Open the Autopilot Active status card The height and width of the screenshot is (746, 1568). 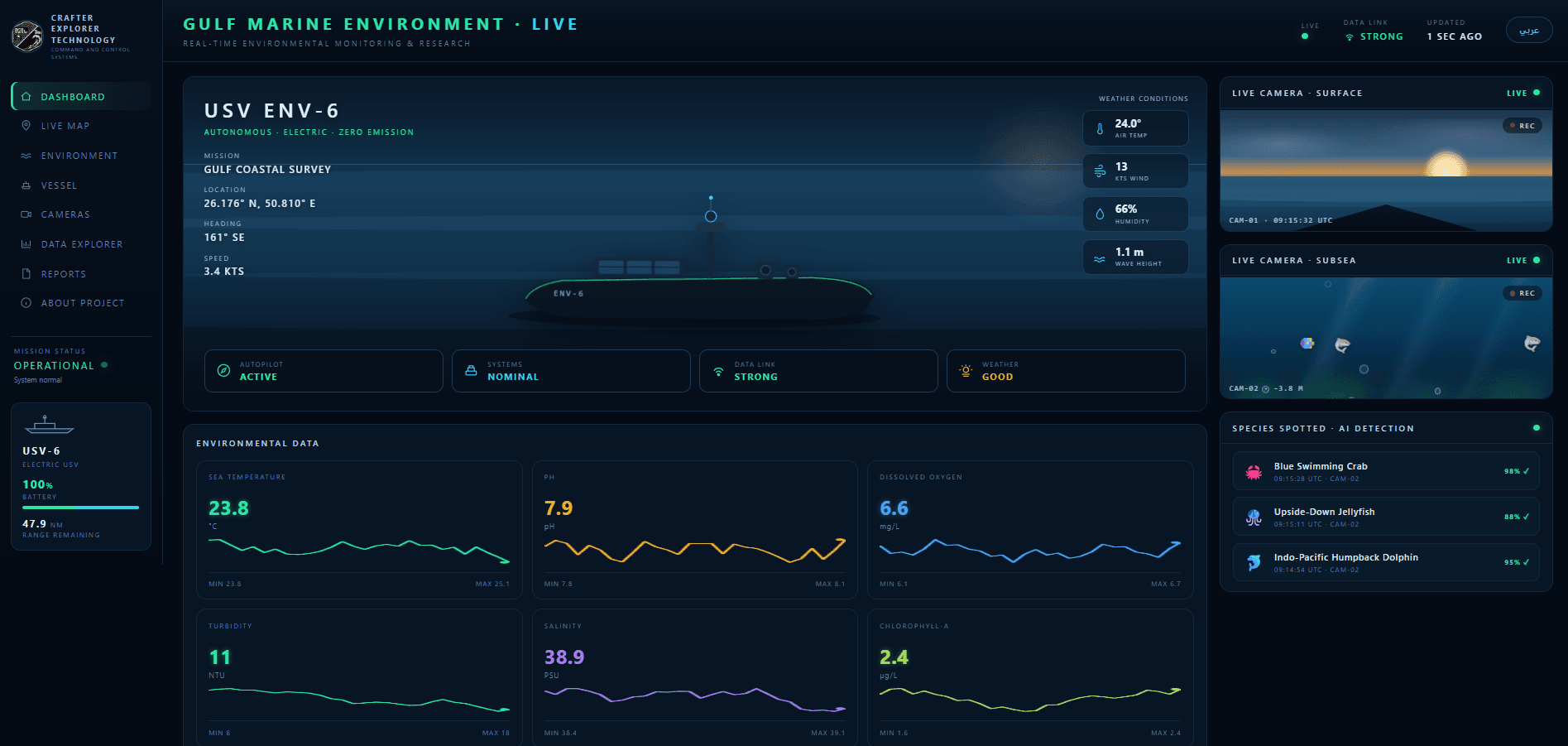pos(324,371)
